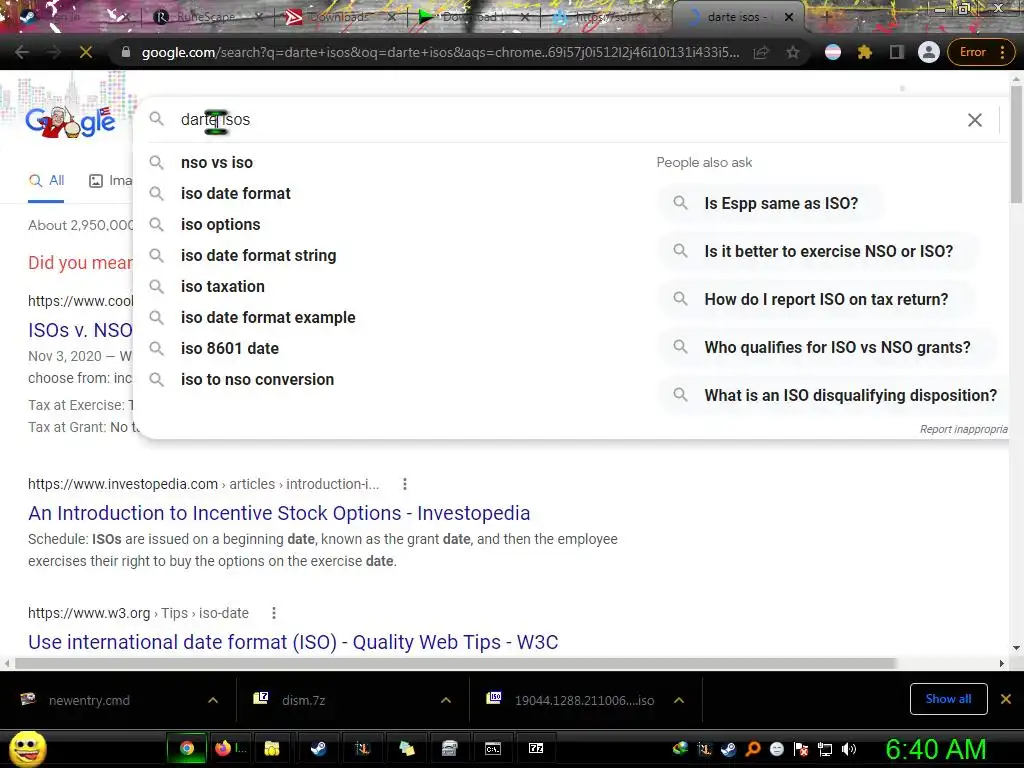
Task: Click 'Is Espp same as ISO?' question
Action: tap(771, 203)
